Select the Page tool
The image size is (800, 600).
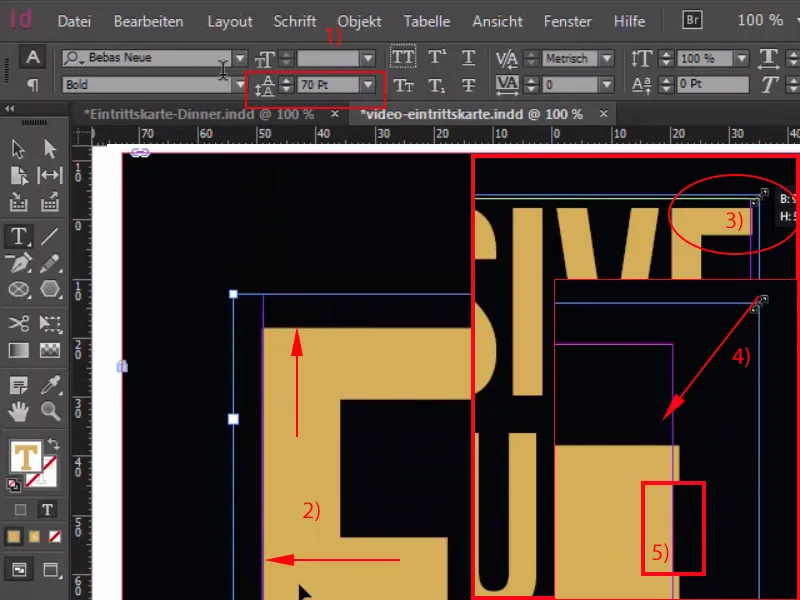(18, 176)
